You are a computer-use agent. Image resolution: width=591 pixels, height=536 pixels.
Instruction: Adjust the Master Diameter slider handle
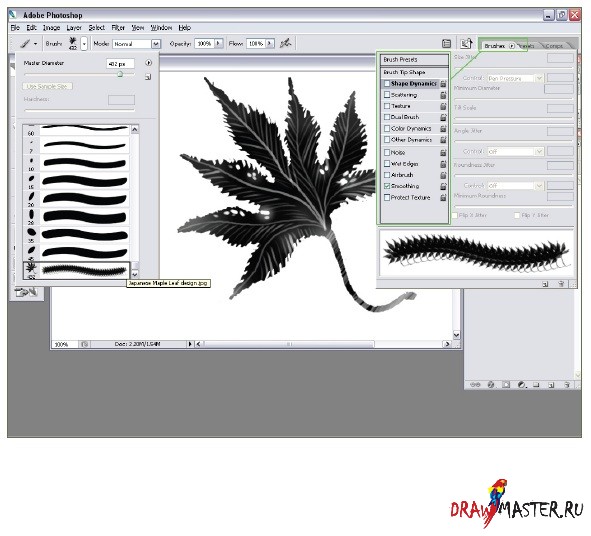pyautogui.click(x=120, y=74)
